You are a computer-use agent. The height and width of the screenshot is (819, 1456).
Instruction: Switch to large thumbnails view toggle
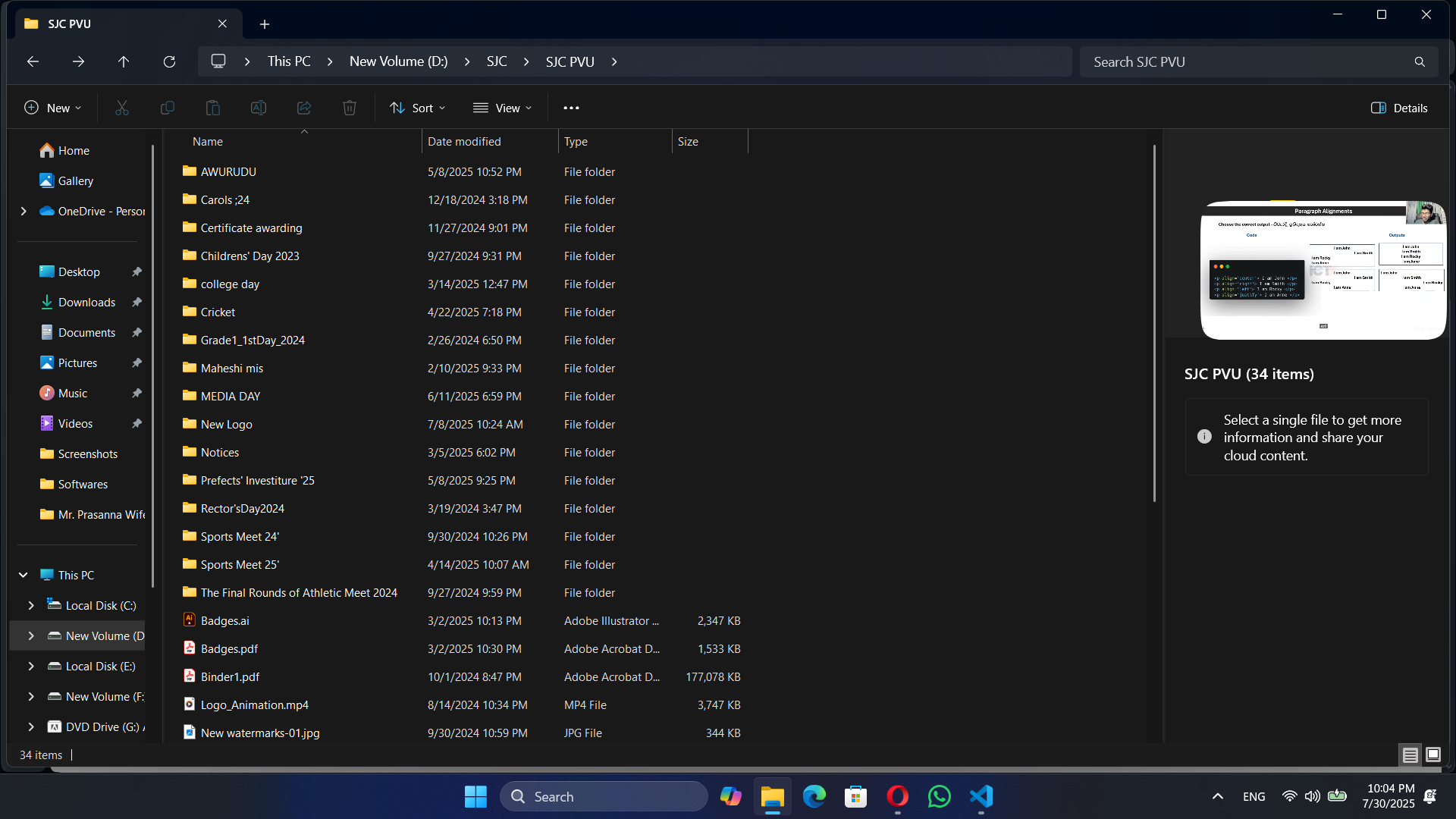[x=1433, y=755]
